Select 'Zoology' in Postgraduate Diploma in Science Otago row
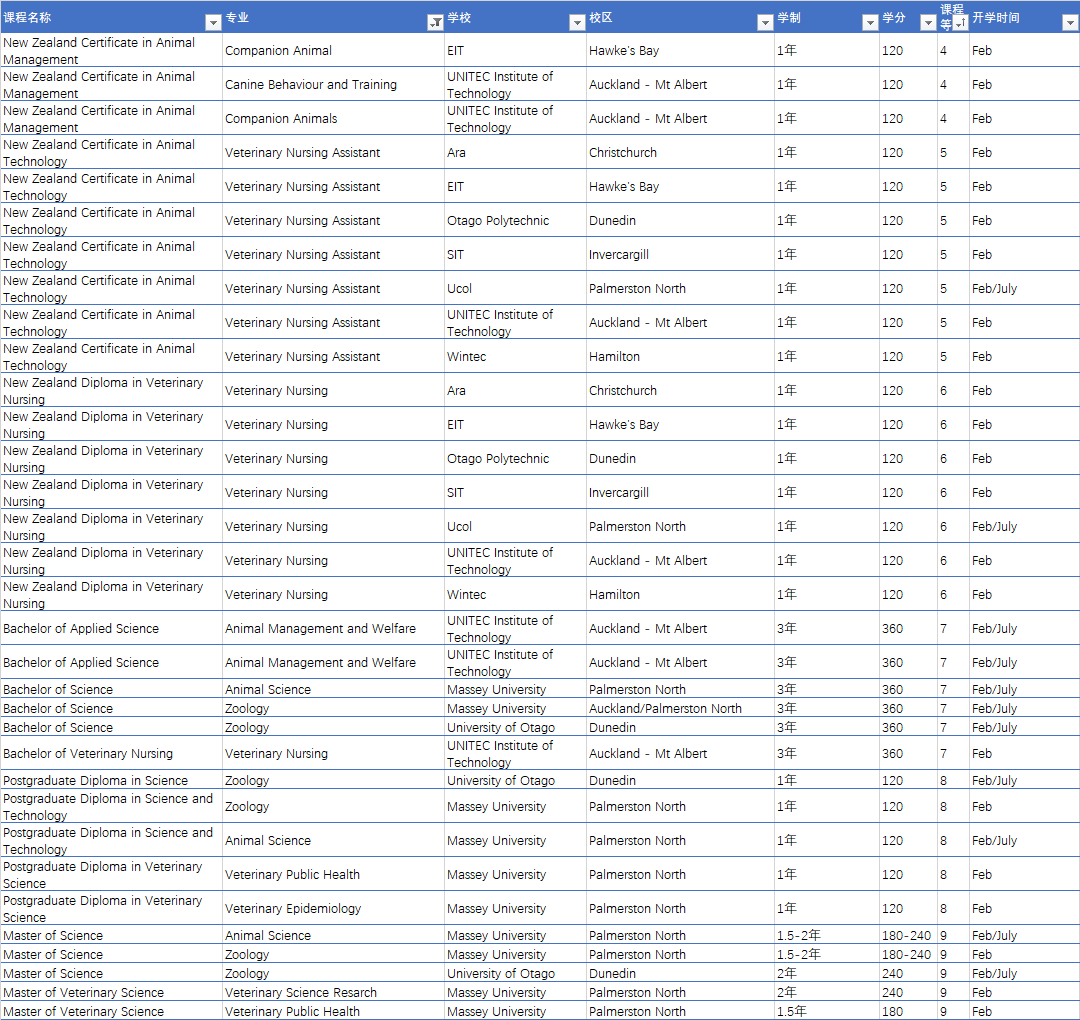 (333, 780)
